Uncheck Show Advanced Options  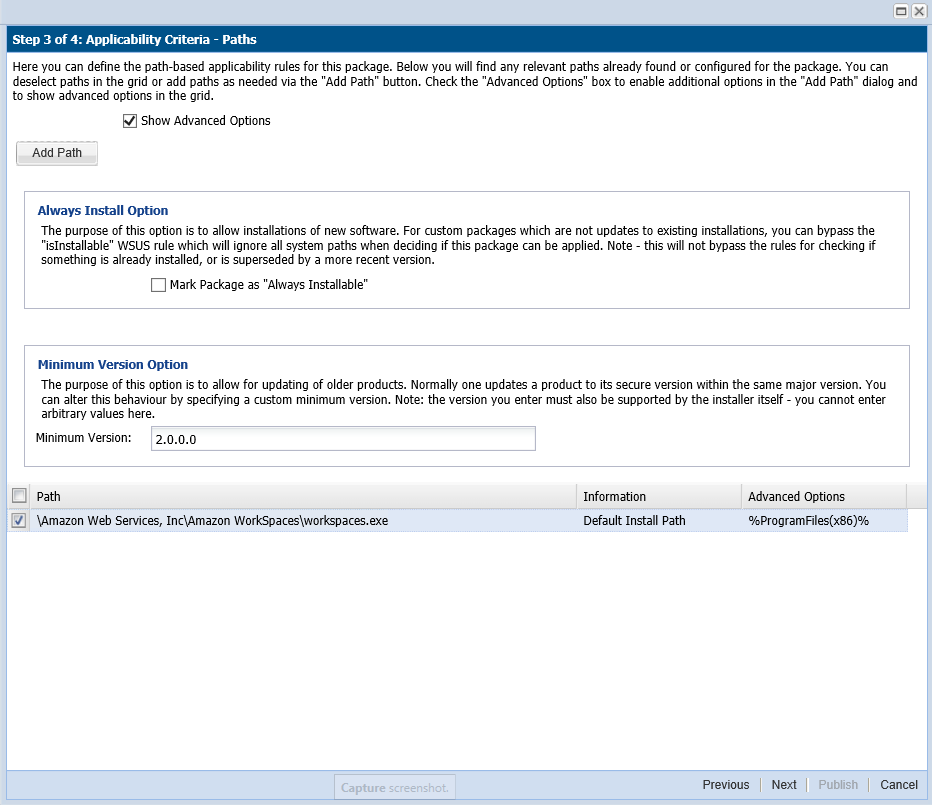129,121
